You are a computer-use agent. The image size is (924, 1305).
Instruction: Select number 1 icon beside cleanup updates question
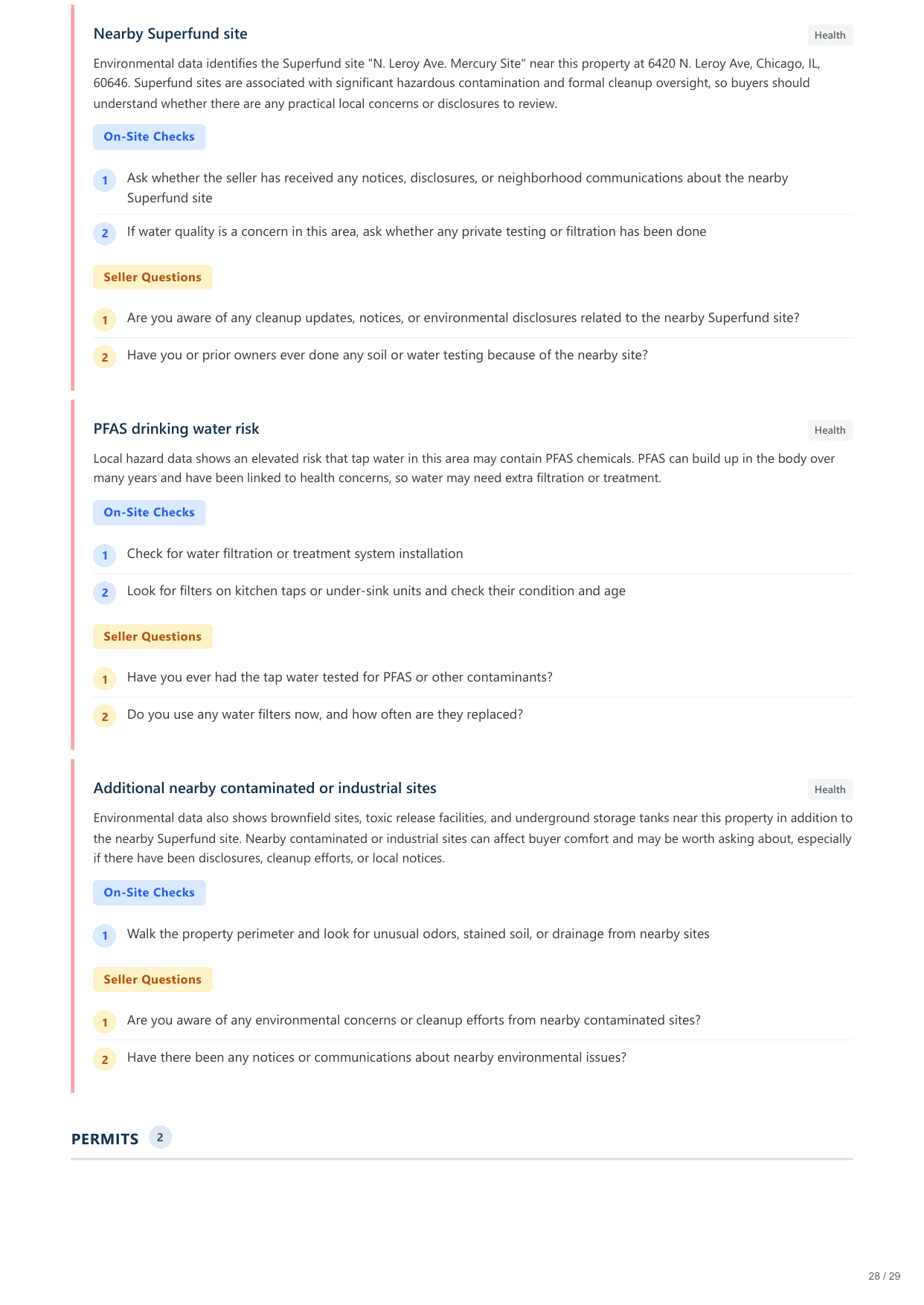[x=105, y=320]
